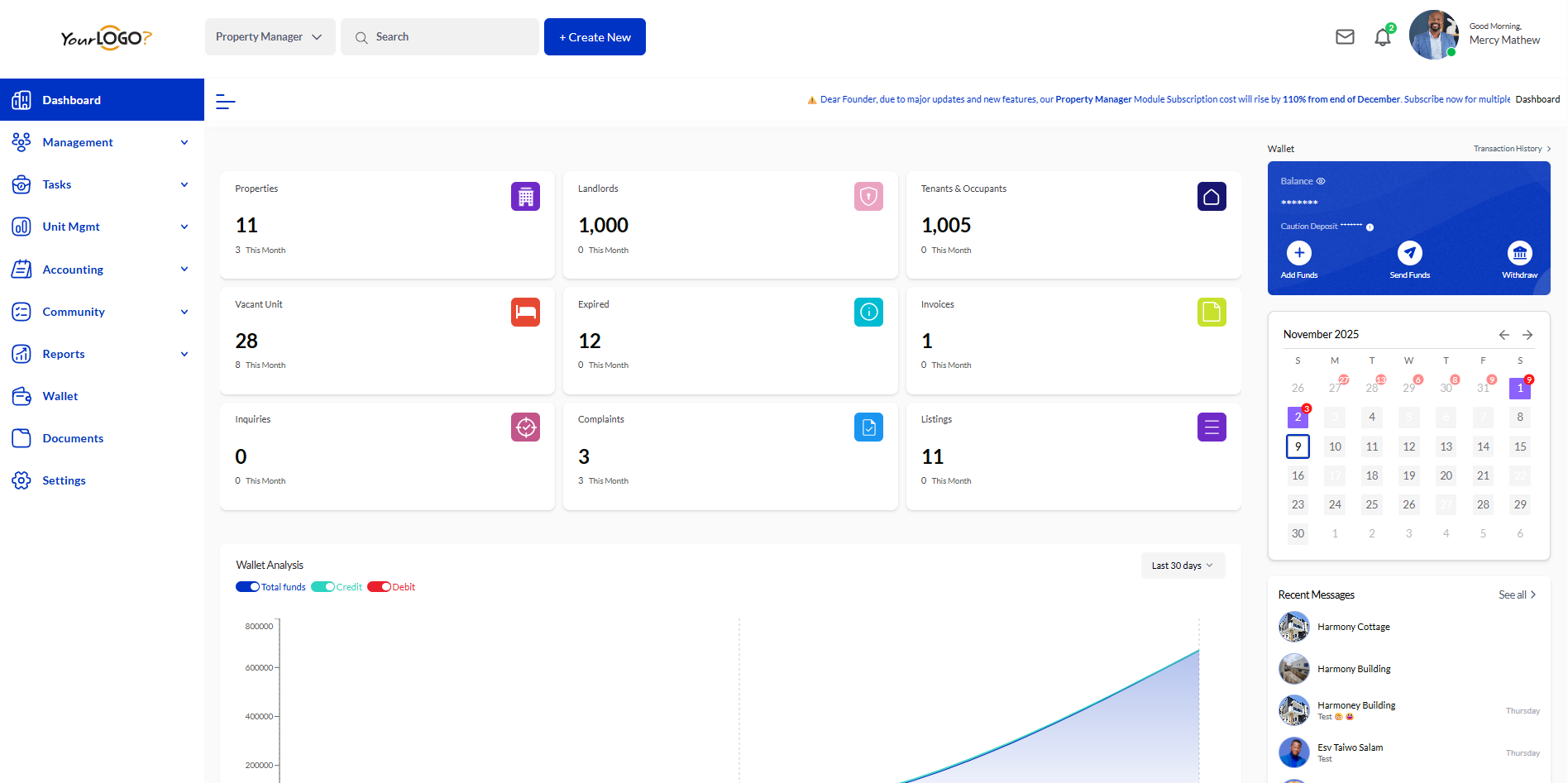Viewport: 1568px width, 783px height.
Task: Click in the Search input field
Action: point(440,37)
